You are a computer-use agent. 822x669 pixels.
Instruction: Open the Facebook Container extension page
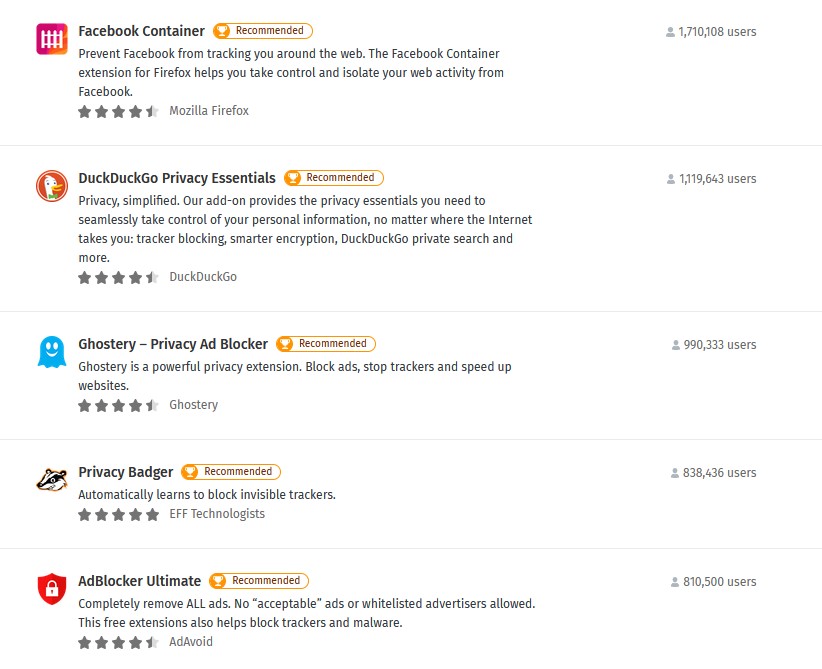141,31
